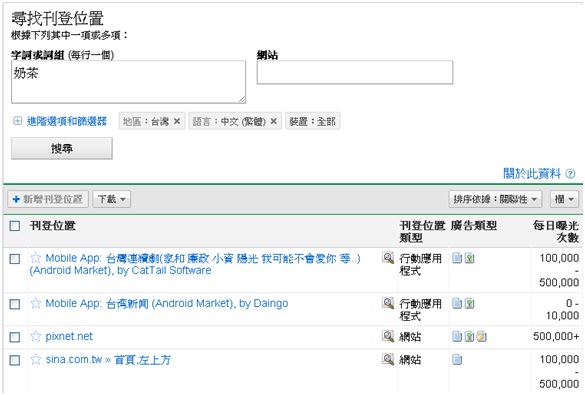585x395 pixels.
Task: Star the sina.com.tw placement
Action: point(35,359)
